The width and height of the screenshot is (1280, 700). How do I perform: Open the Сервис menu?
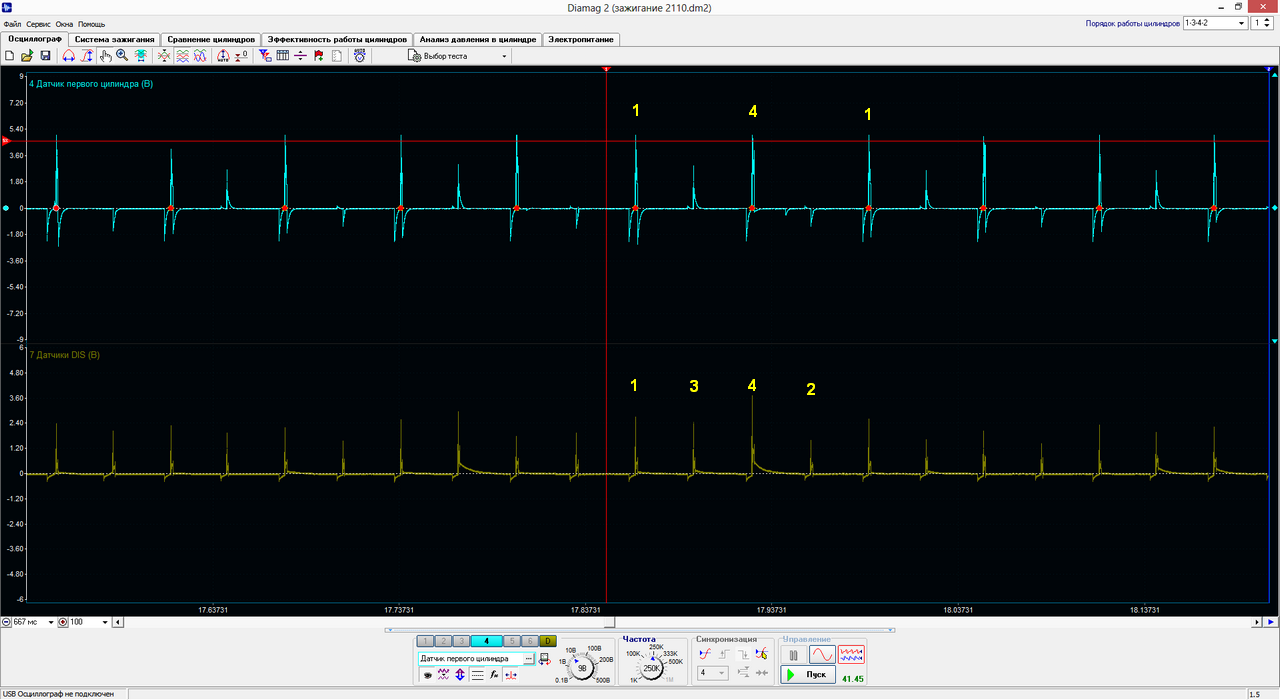(x=39, y=23)
